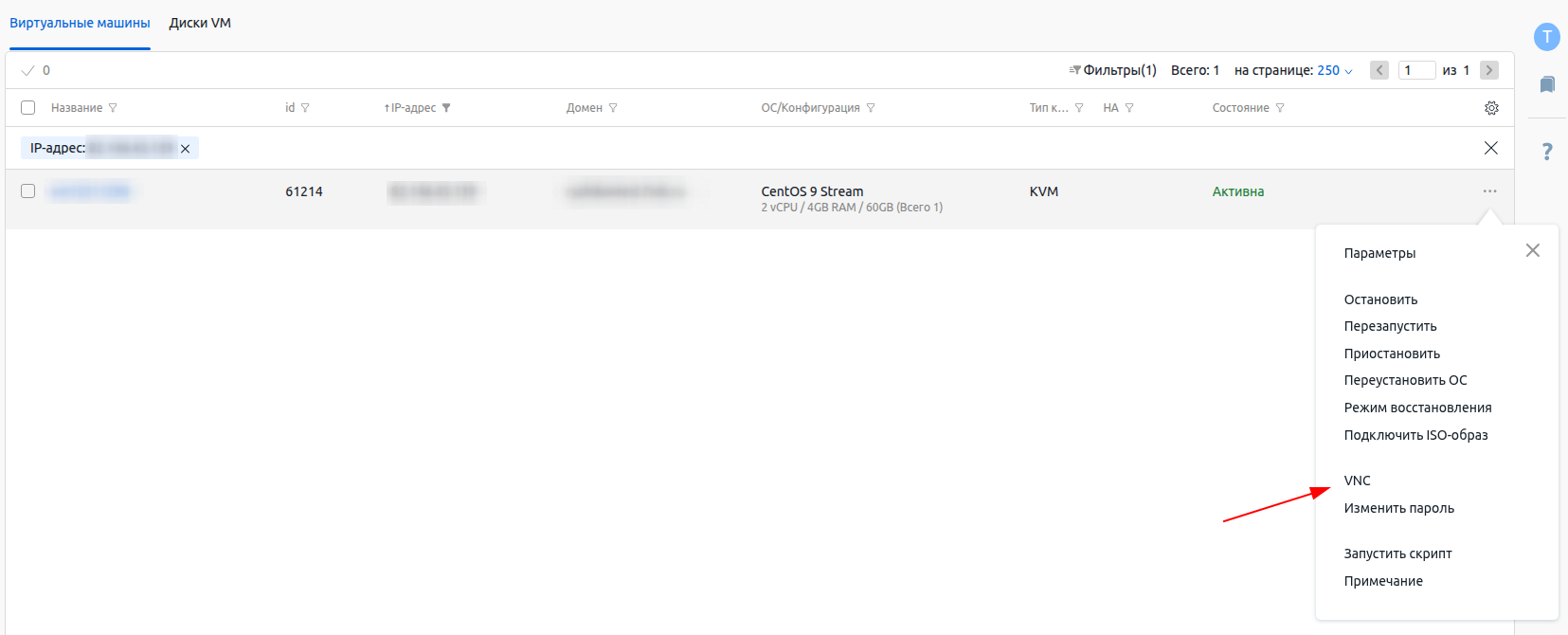1568x635 pixels.
Task: Go to the next page arrow
Action: click(1488, 70)
